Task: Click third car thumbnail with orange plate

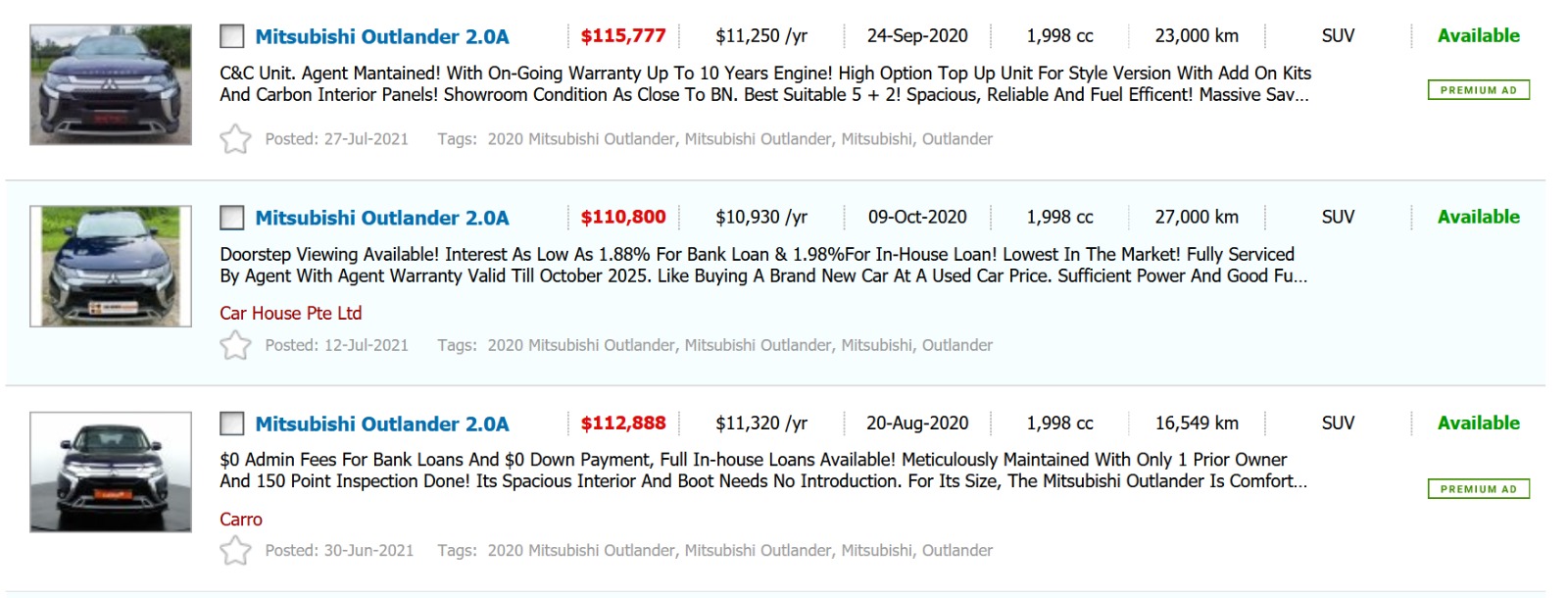Action: [111, 473]
